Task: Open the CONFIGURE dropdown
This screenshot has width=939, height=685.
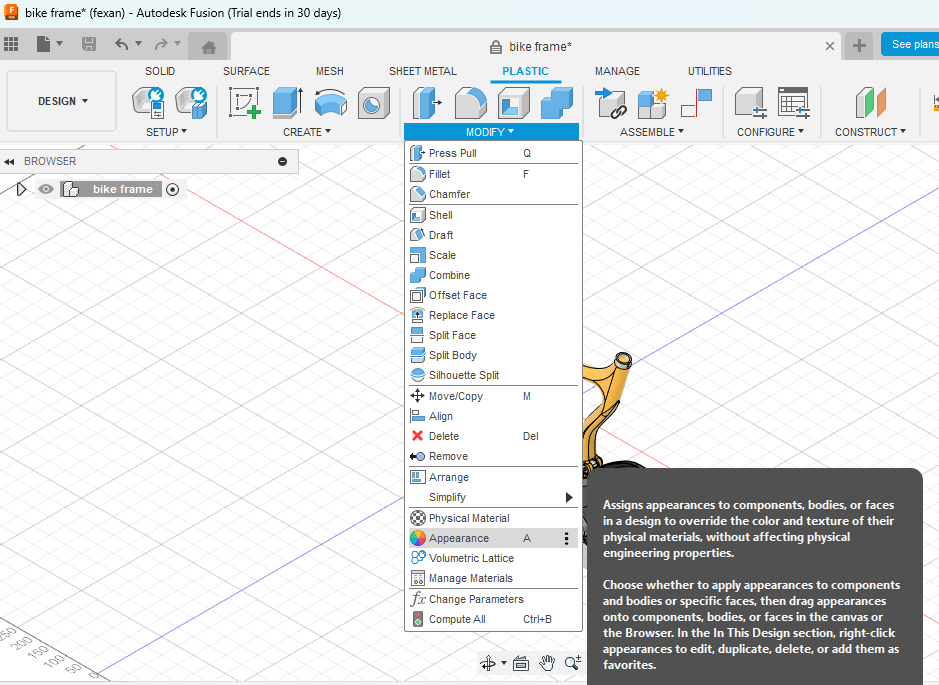Action: click(x=770, y=132)
